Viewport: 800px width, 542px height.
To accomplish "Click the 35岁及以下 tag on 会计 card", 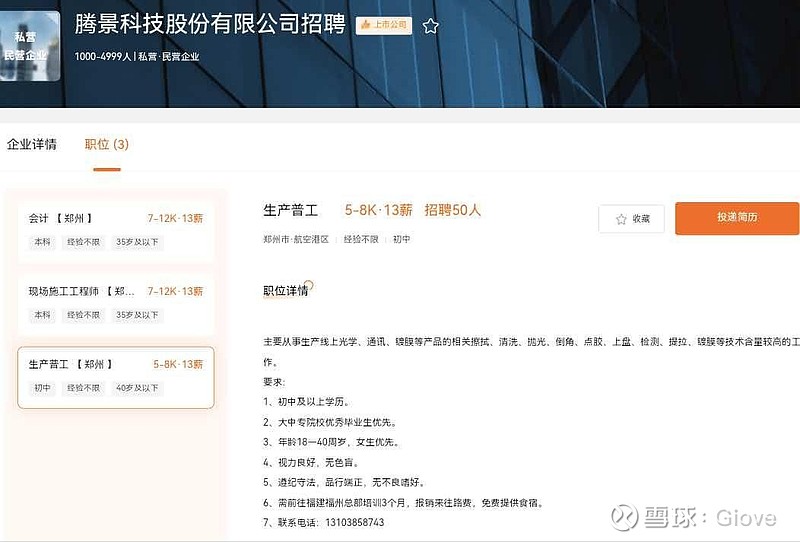I will click(137, 242).
